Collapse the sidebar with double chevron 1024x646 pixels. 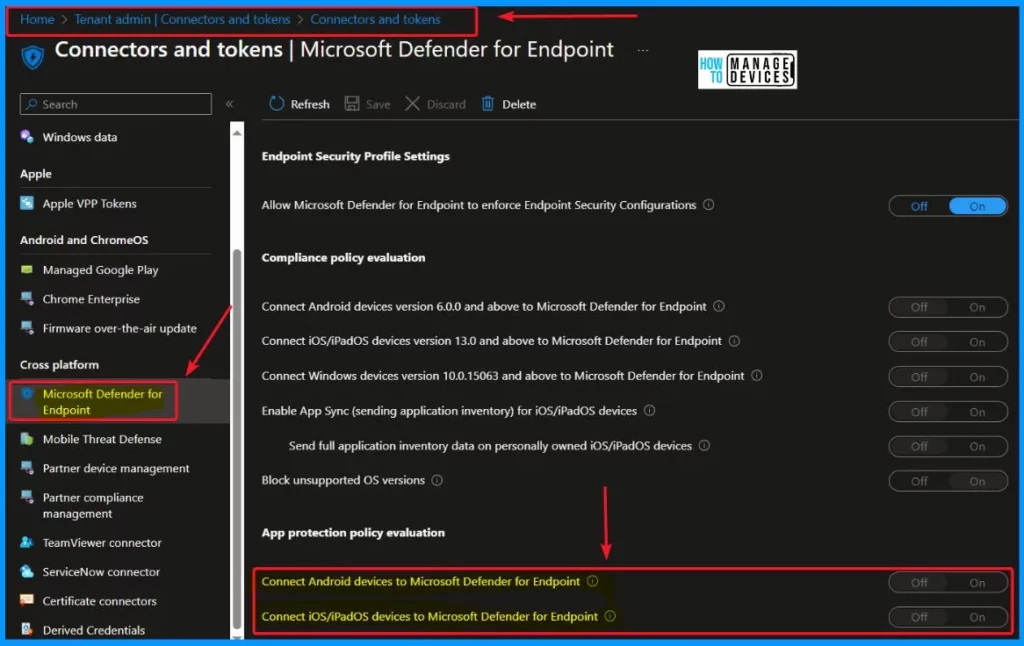pyautogui.click(x=230, y=104)
